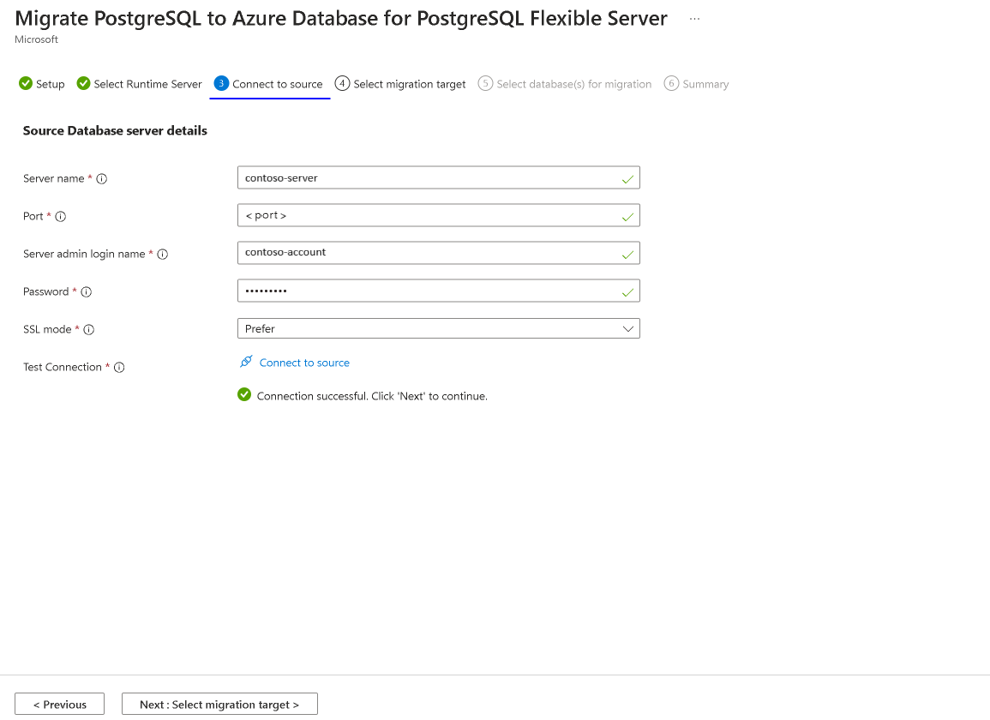Open the Prefer SSL mode combo box
990x720 pixels.
[438, 329]
